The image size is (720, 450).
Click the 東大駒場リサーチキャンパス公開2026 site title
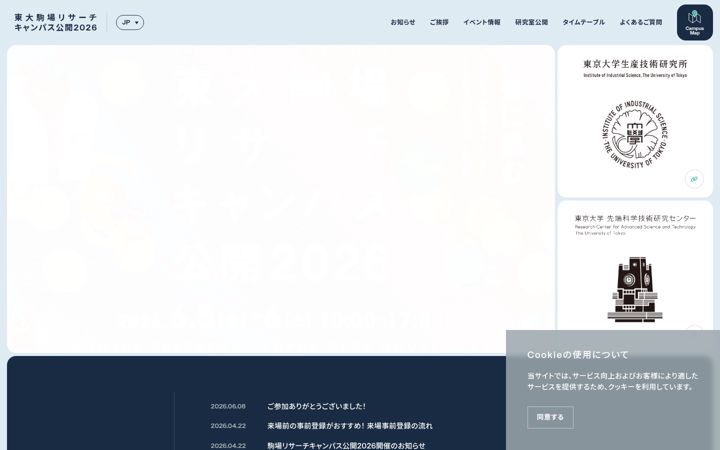56,22
